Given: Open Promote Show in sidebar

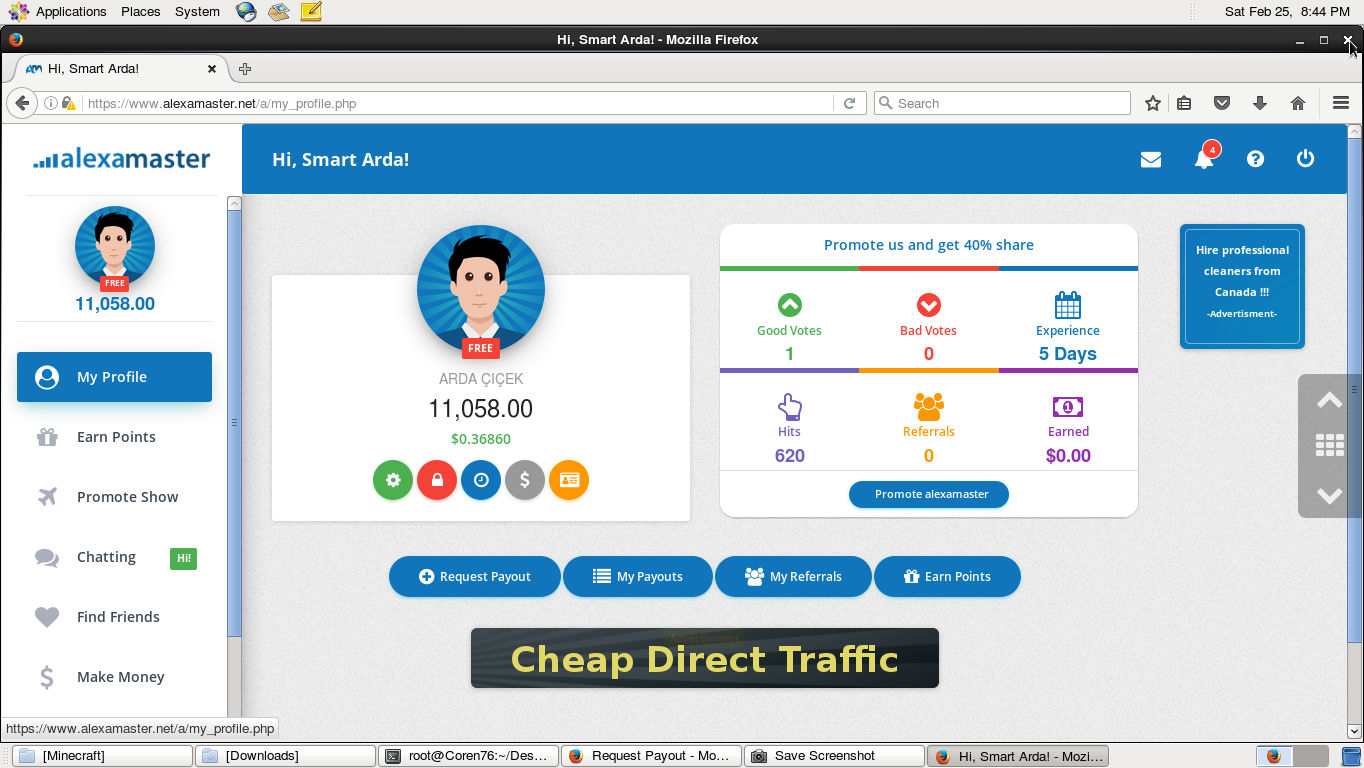Looking at the screenshot, I should point(114,497).
